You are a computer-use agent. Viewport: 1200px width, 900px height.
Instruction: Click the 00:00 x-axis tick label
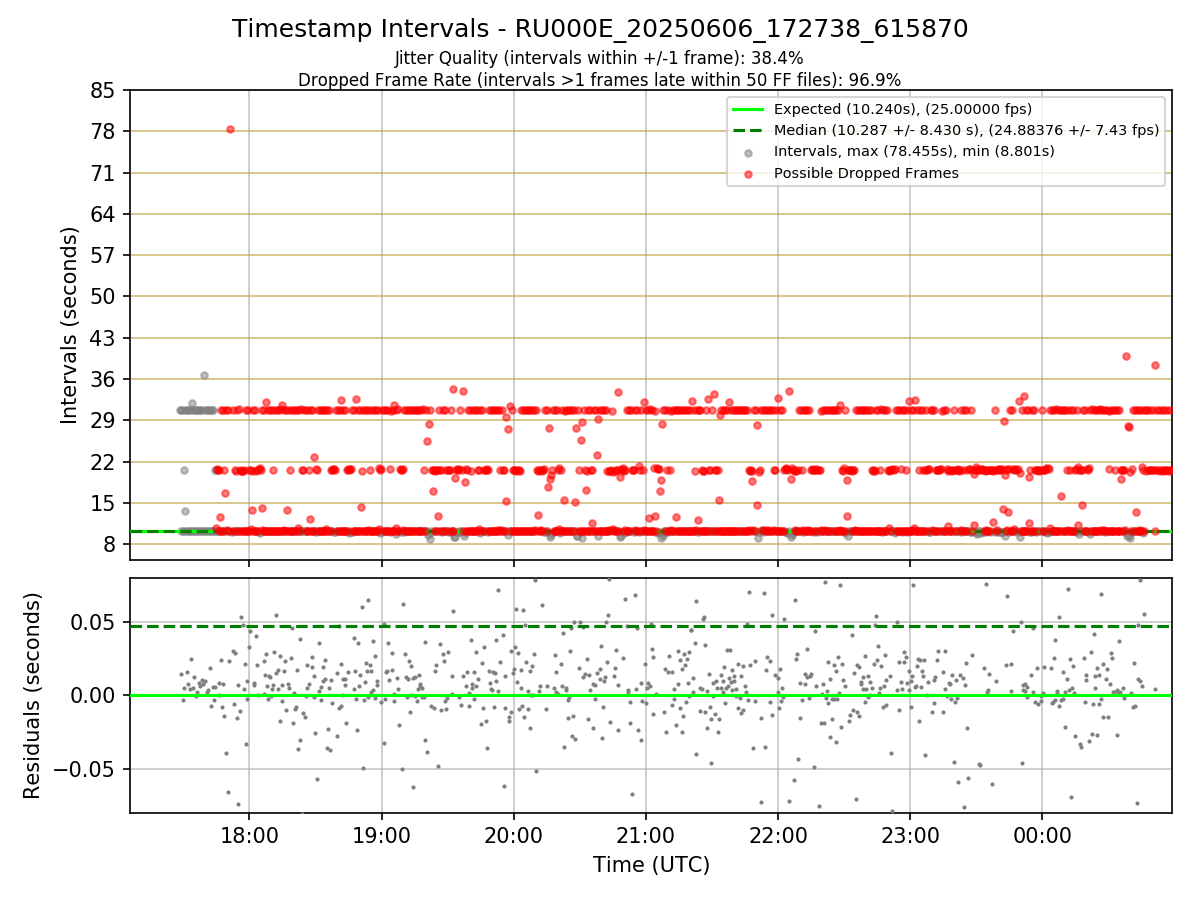[1042, 834]
